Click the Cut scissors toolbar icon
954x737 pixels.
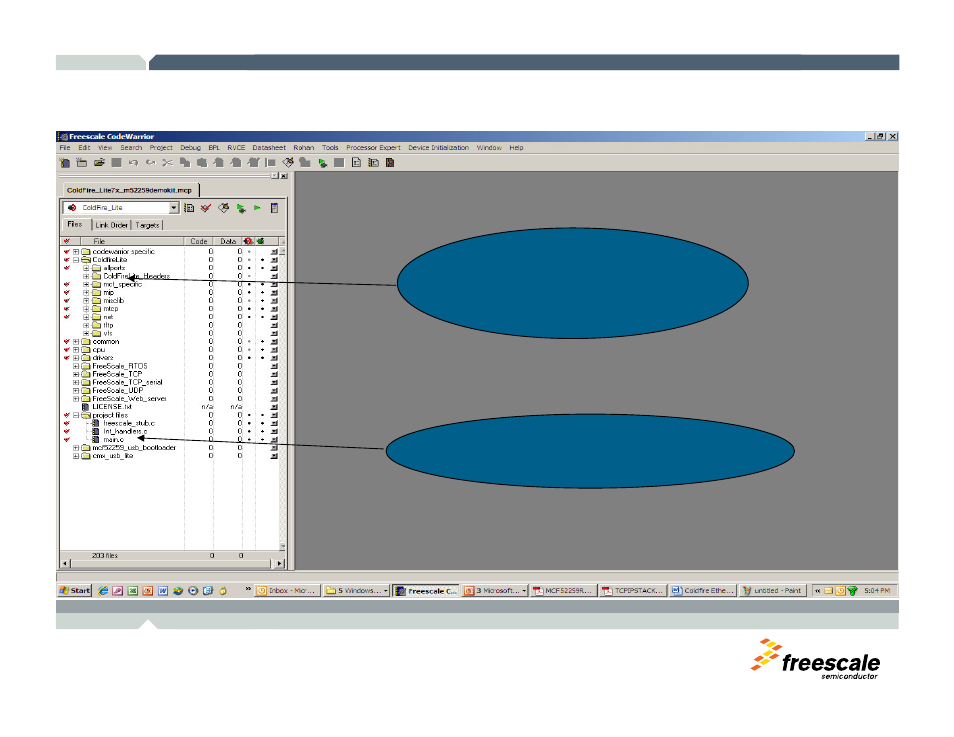(x=167, y=162)
